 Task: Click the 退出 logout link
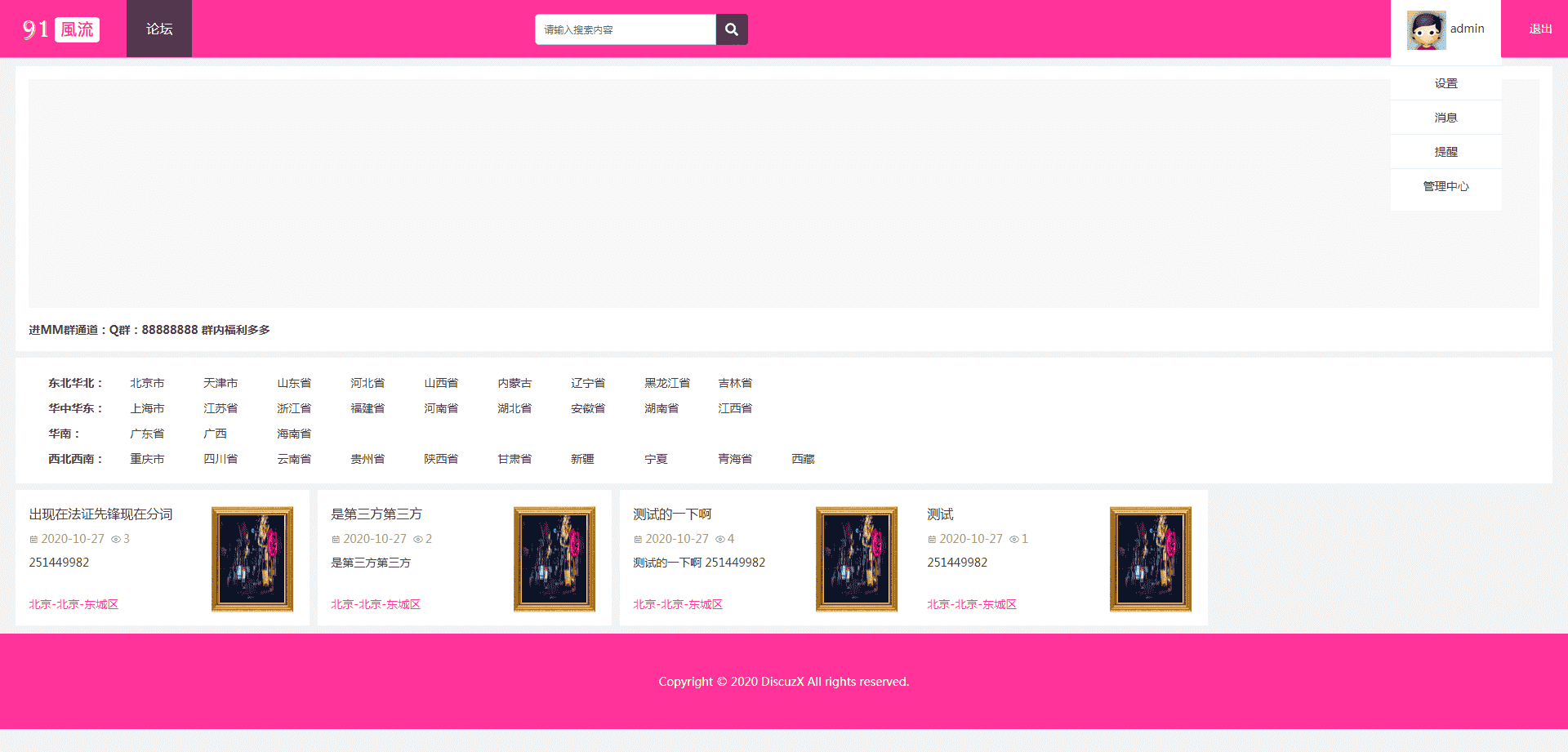click(x=1540, y=29)
